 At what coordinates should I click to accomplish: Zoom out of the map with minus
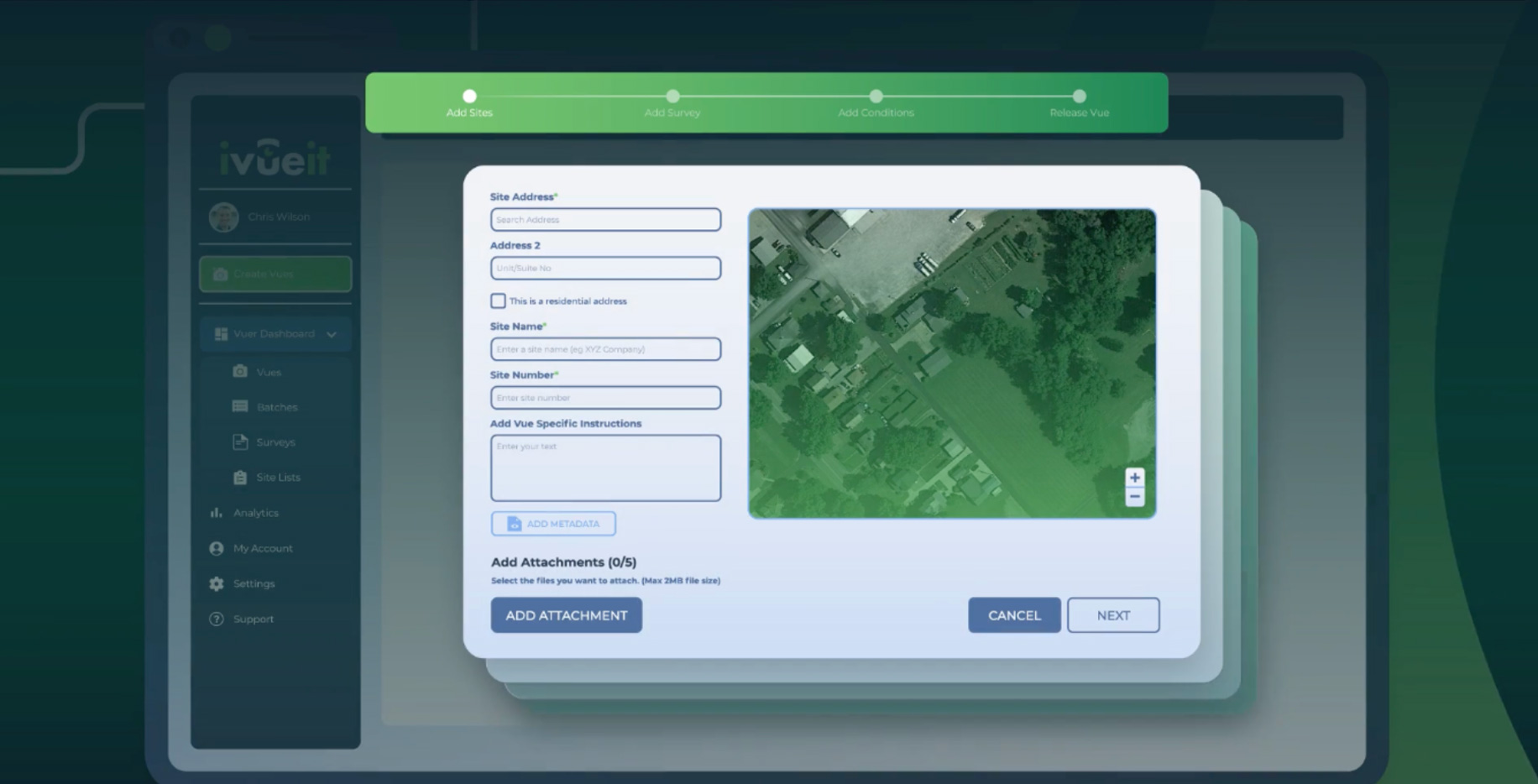click(x=1134, y=497)
